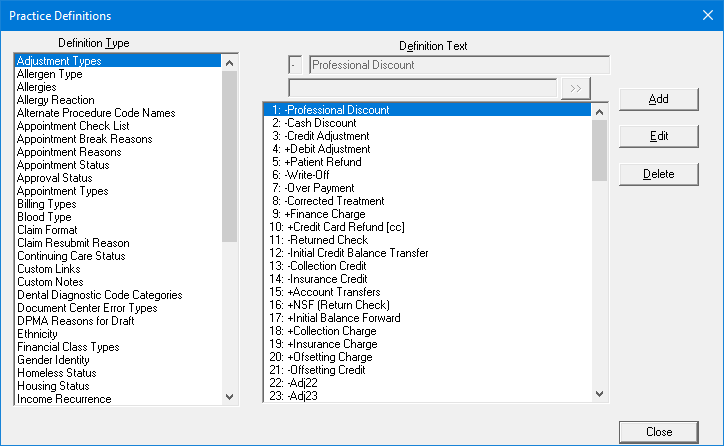The width and height of the screenshot is (724, 446).
Task: Click the sign box before Definition Text
Action: (294, 65)
